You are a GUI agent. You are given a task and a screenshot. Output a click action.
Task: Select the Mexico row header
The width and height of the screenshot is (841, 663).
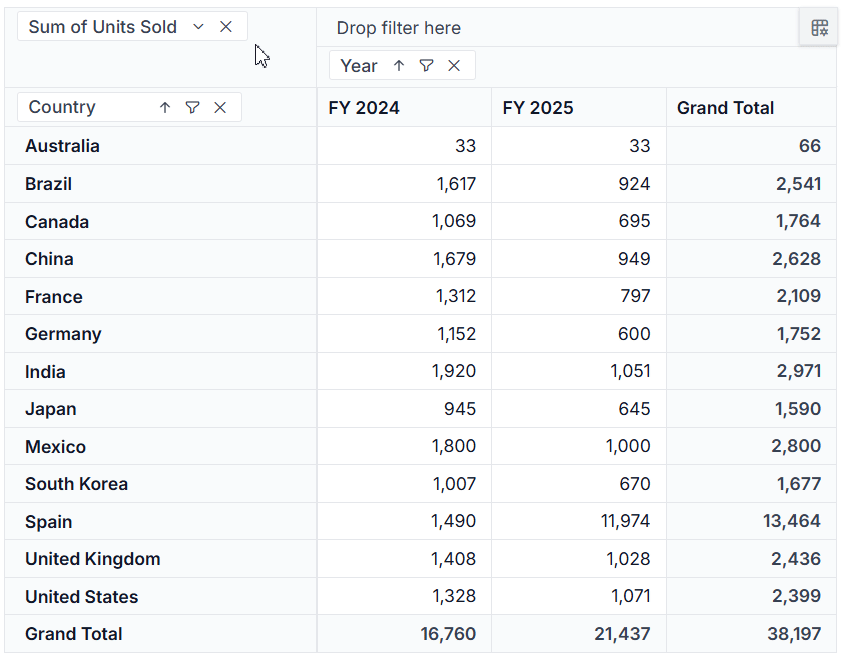coord(160,447)
